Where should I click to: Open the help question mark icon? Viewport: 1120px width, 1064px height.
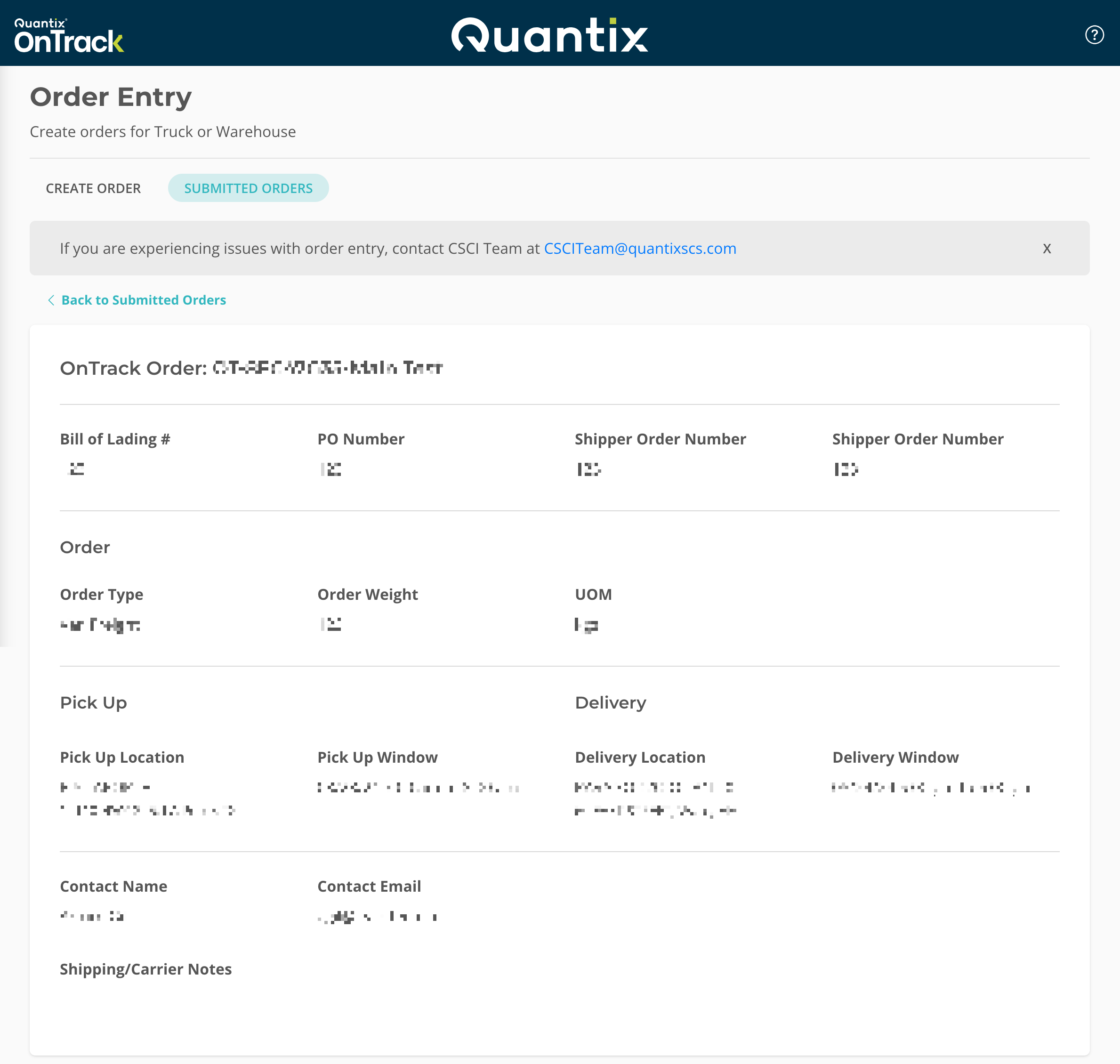tap(1096, 34)
